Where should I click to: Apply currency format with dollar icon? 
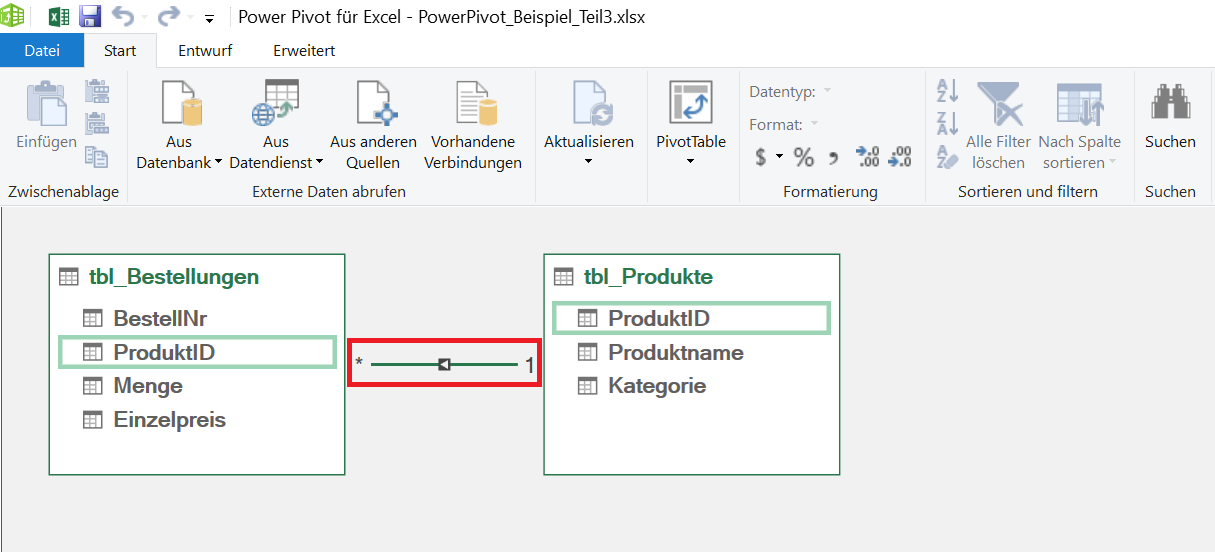coord(761,157)
